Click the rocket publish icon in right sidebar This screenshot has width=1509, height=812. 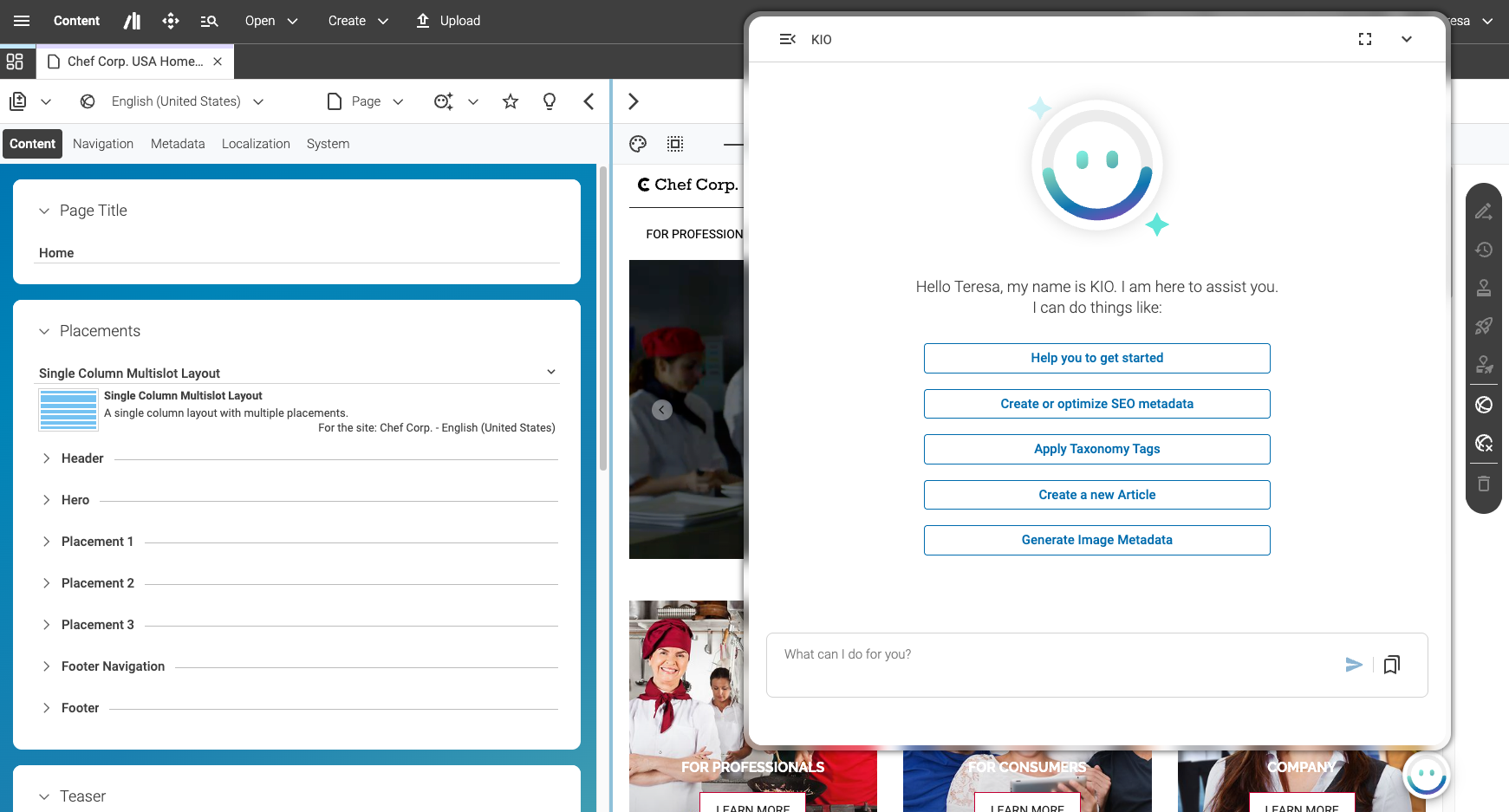1484,326
